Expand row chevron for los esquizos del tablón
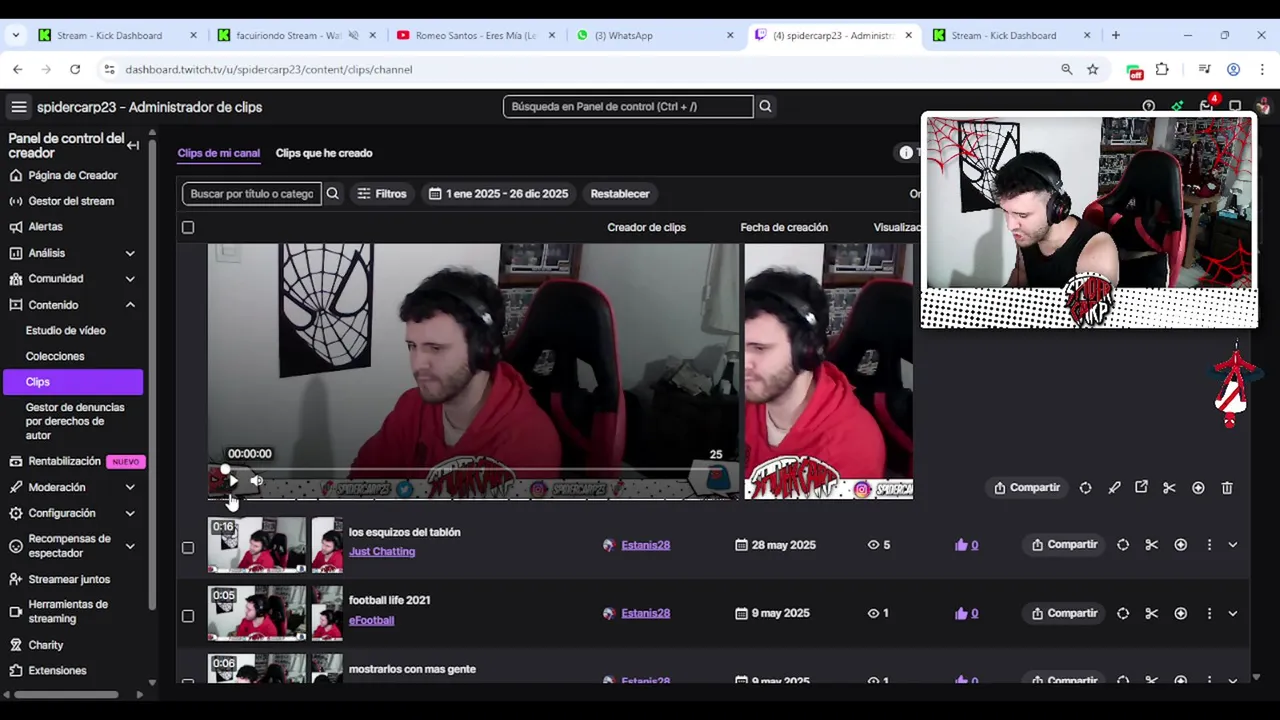 point(1233,545)
